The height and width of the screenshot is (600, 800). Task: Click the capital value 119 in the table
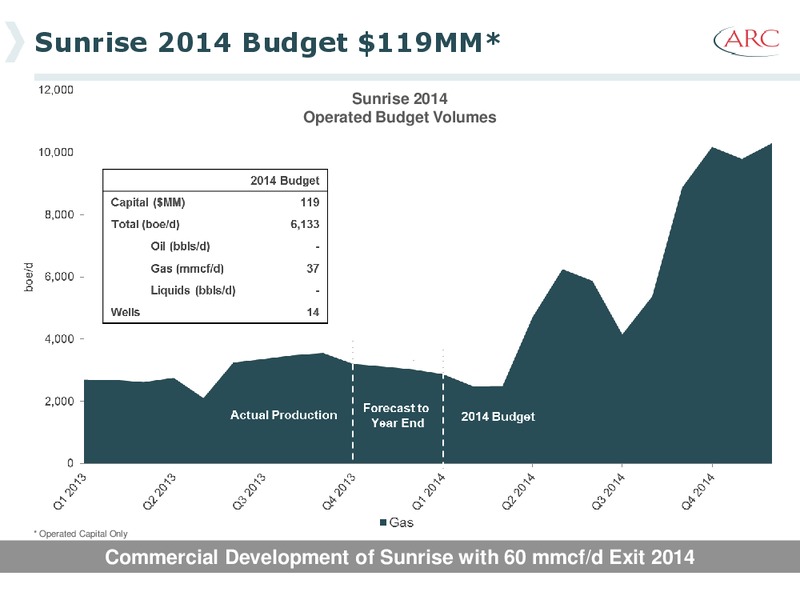point(310,203)
